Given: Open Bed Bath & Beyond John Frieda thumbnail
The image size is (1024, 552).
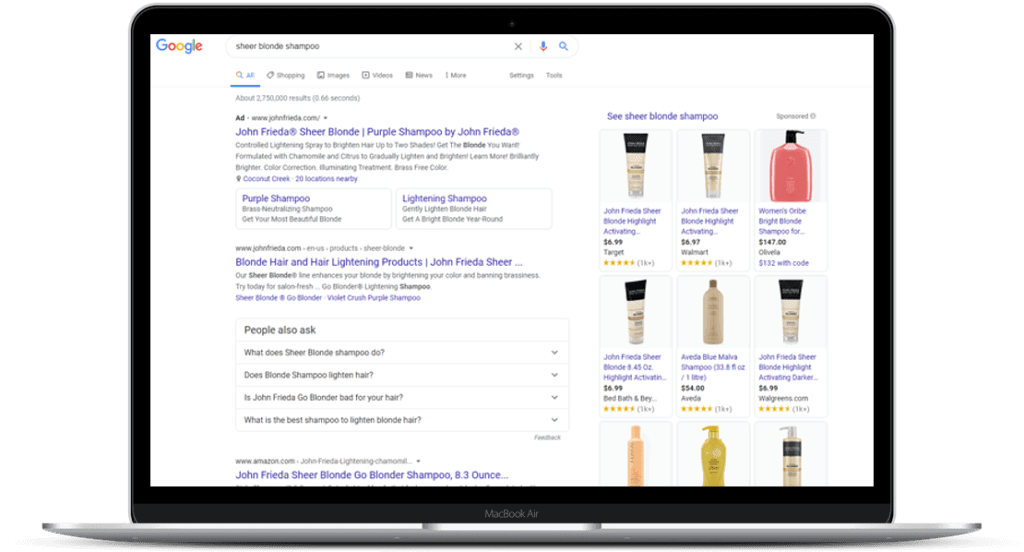Looking at the screenshot, I should 635,312.
